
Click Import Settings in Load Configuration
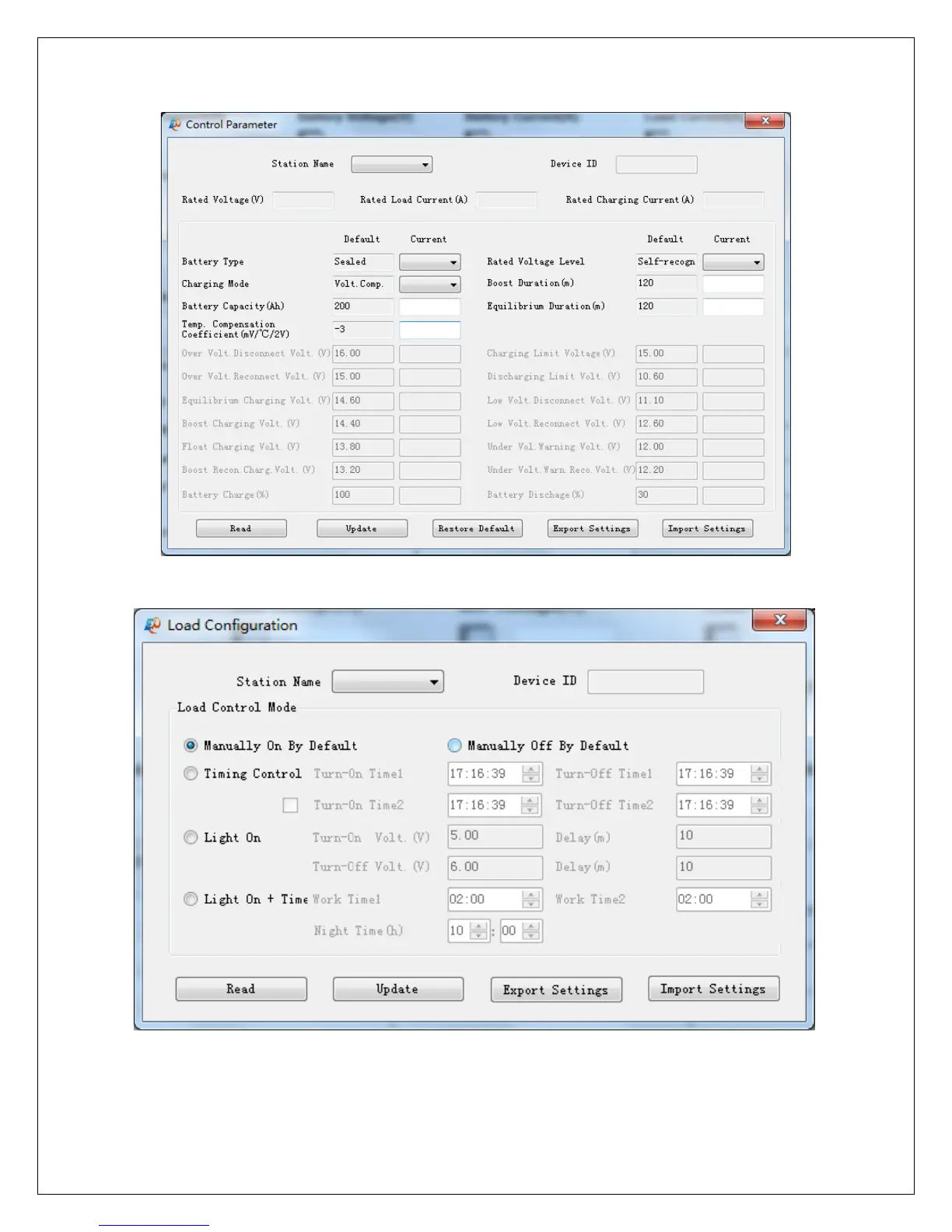pyautogui.click(x=714, y=989)
